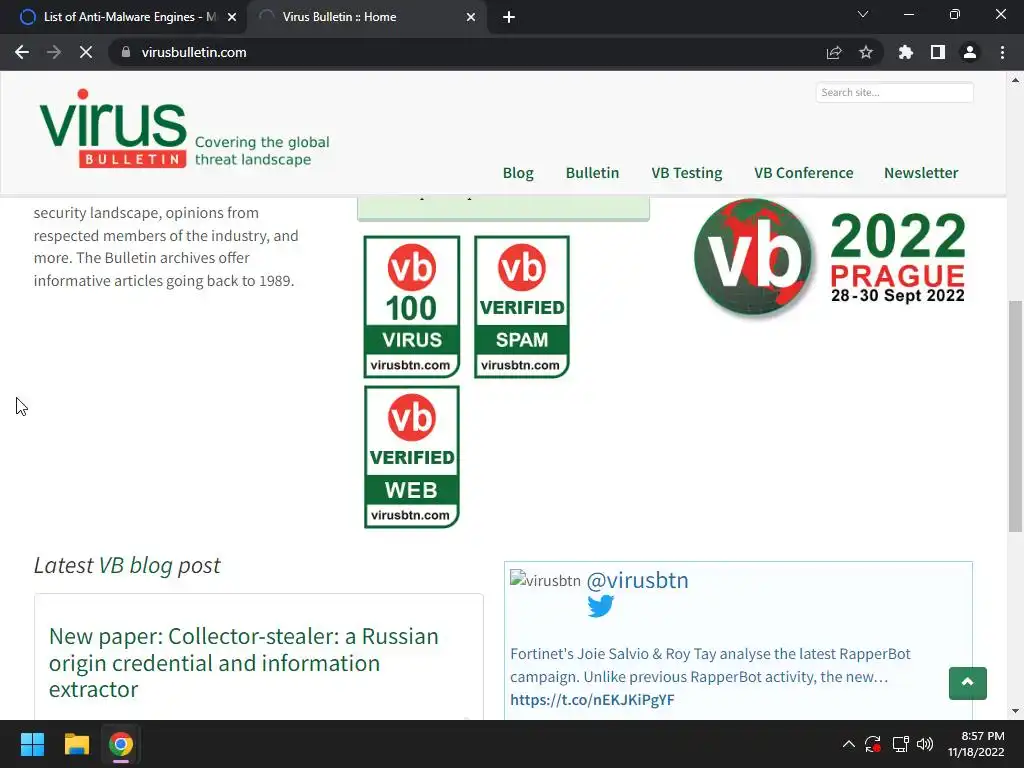The height and width of the screenshot is (768, 1024).
Task: View site info via the padlock icon
Action: pyautogui.click(x=126, y=52)
